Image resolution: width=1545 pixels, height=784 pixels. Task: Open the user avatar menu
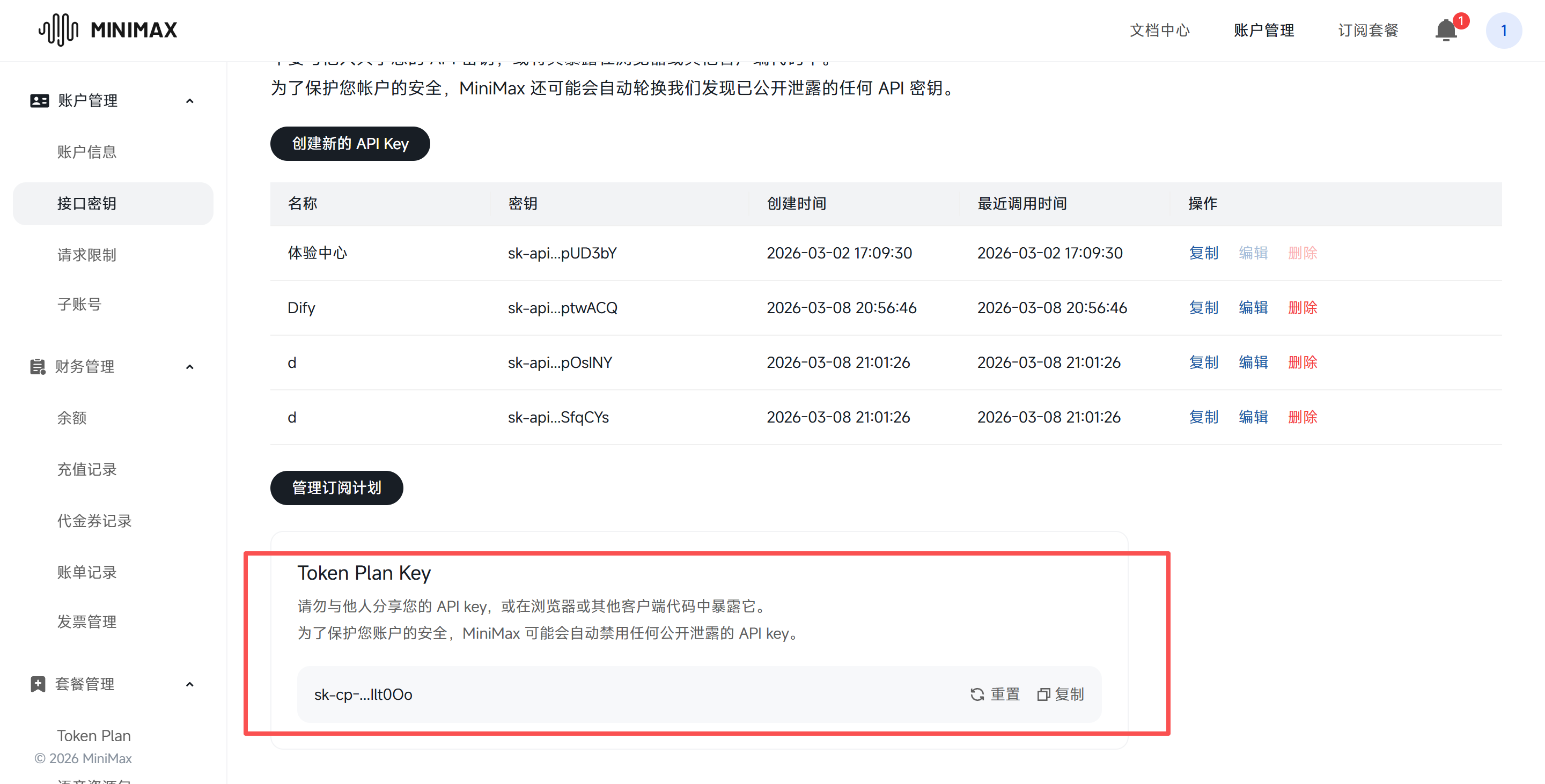(x=1503, y=31)
